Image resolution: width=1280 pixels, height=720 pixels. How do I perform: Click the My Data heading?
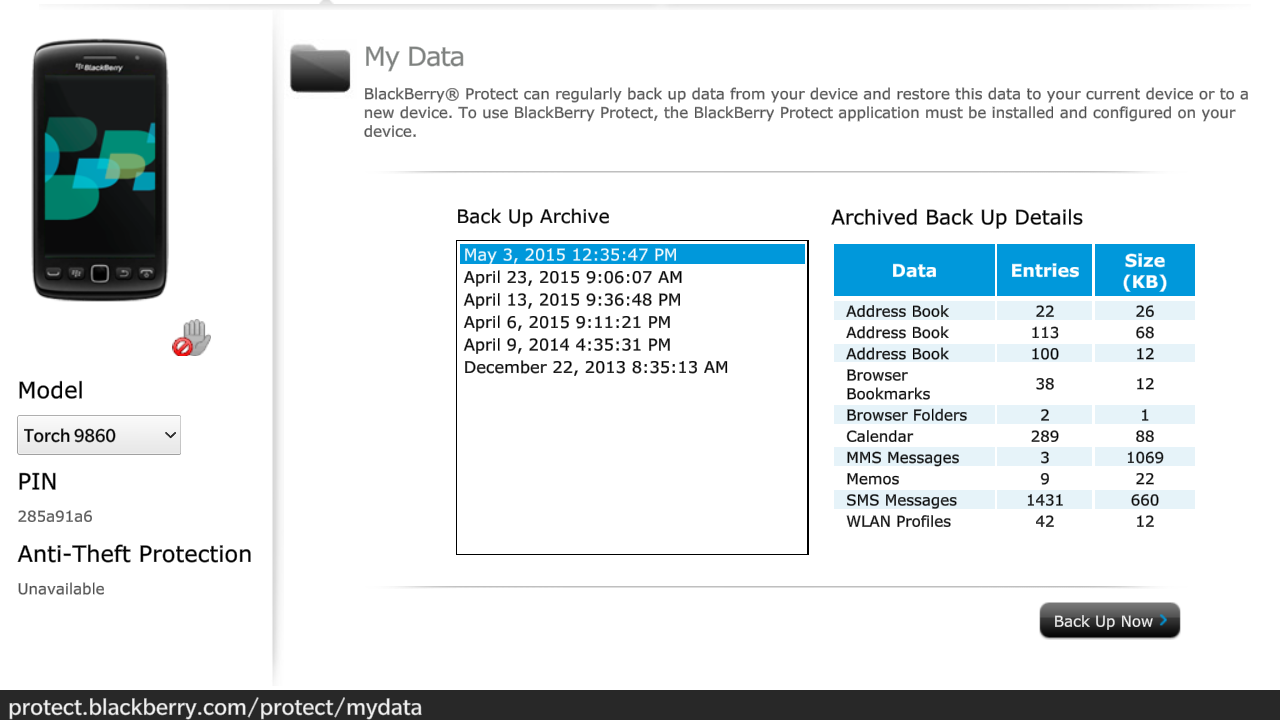[414, 57]
